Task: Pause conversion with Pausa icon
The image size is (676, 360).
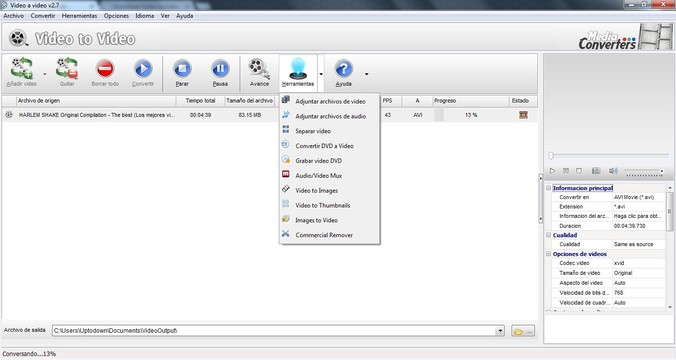Action: coord(220,69)
